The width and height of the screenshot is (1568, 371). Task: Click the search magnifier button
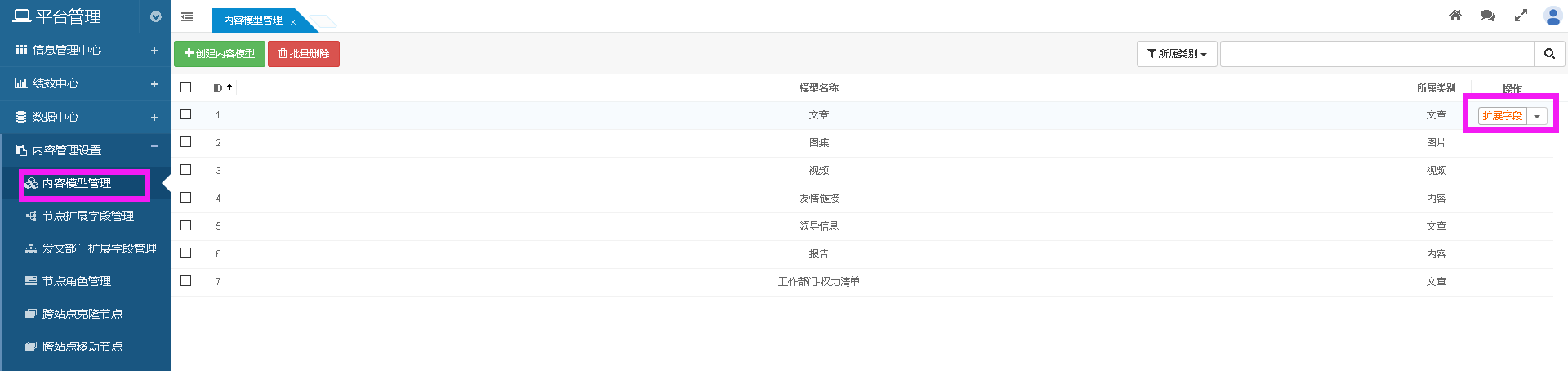click(1549, 54)
